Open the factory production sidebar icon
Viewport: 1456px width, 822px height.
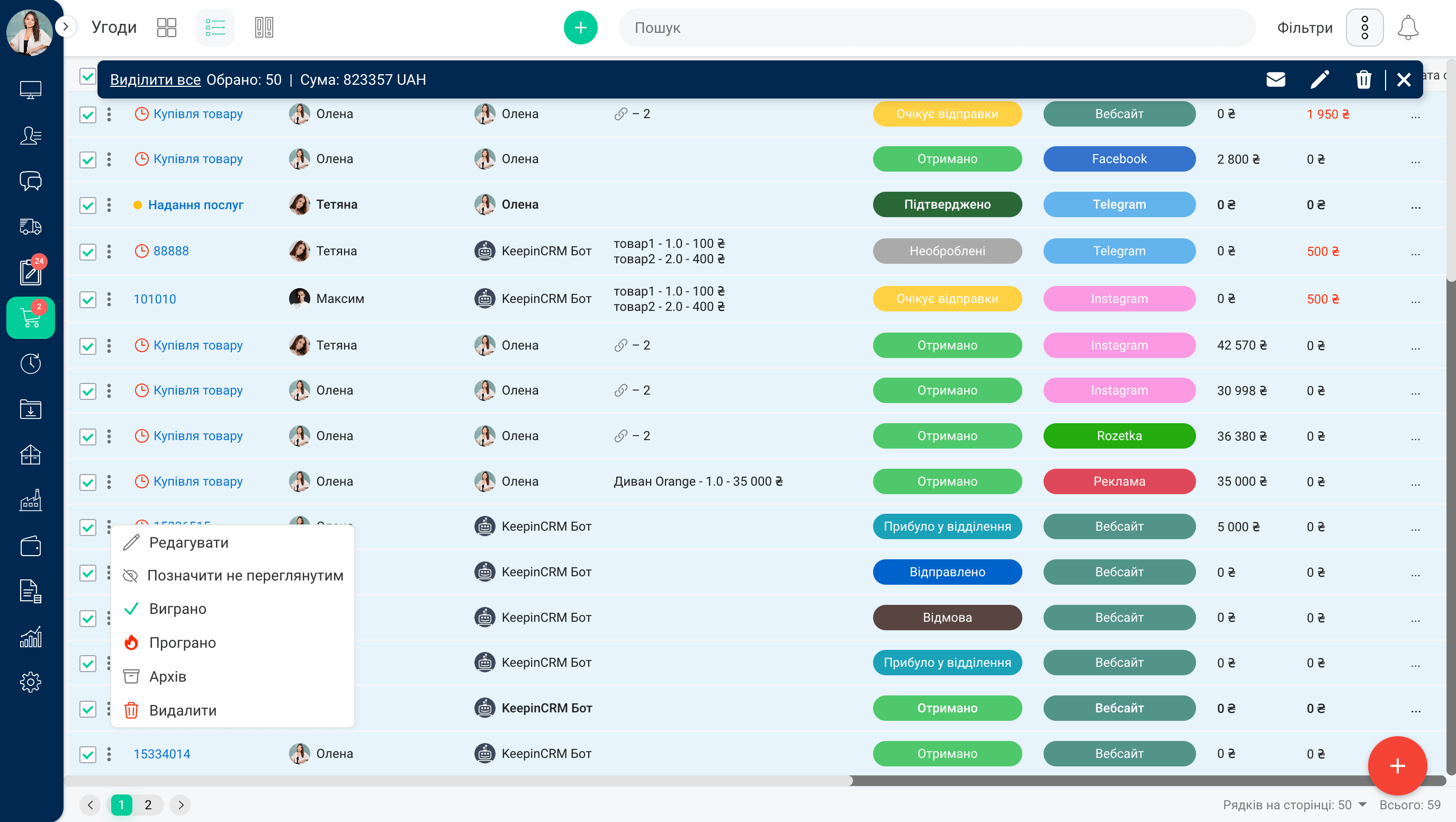pos(31,501)
